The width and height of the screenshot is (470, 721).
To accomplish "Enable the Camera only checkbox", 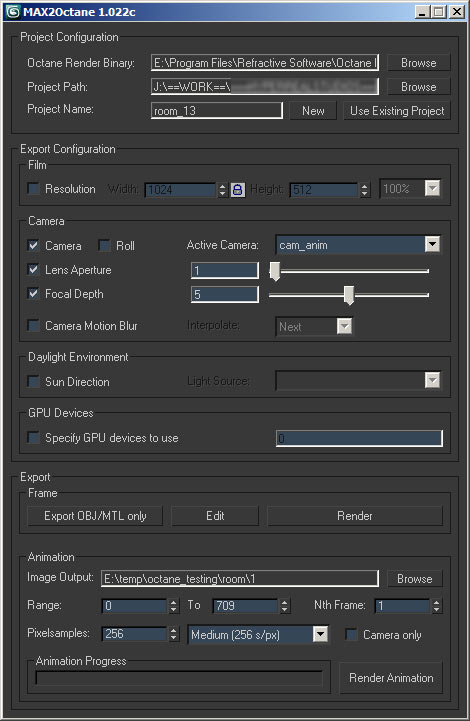I will (x=351, y=635).
